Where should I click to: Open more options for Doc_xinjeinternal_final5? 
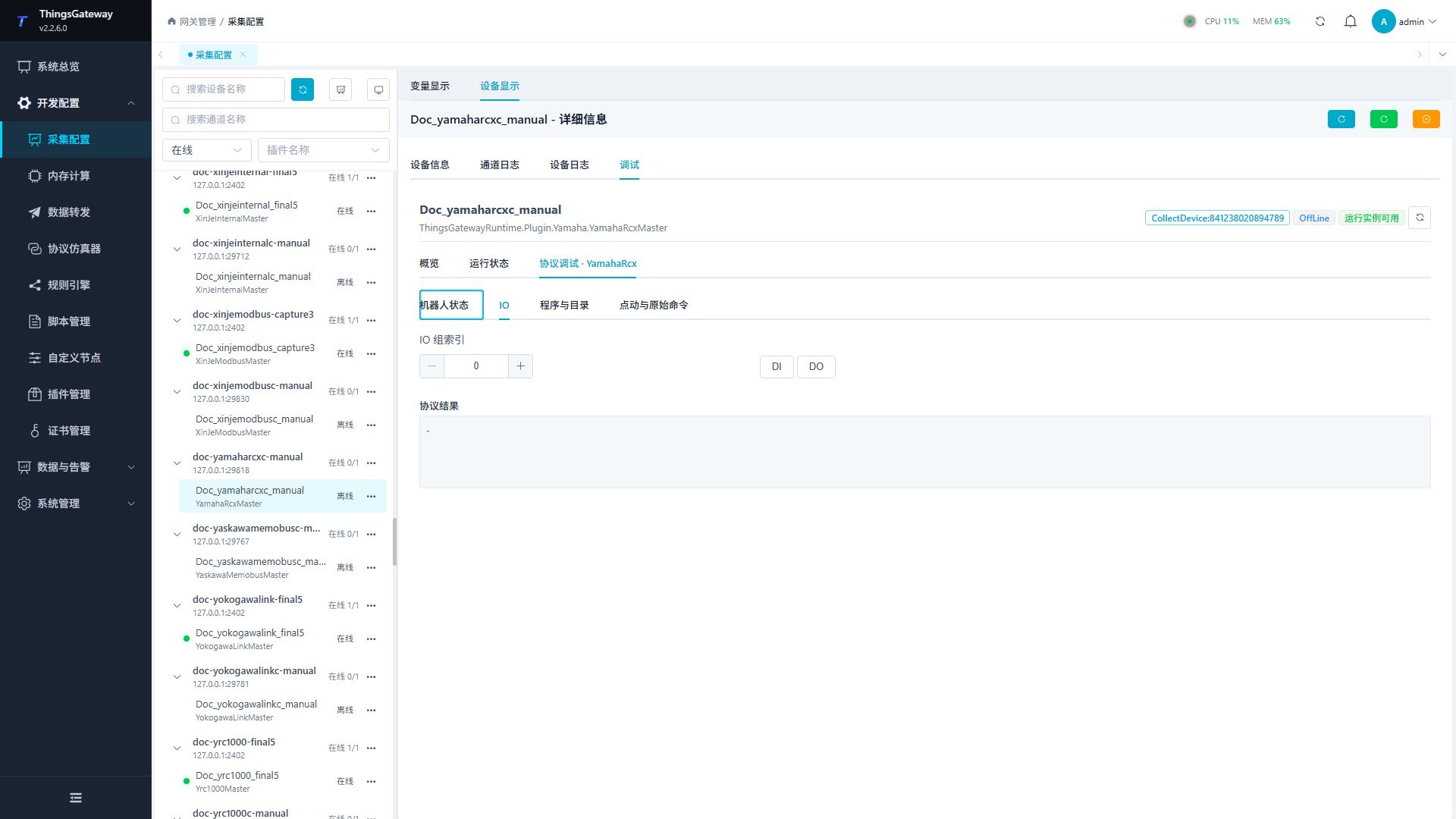(x=372, y=212)
